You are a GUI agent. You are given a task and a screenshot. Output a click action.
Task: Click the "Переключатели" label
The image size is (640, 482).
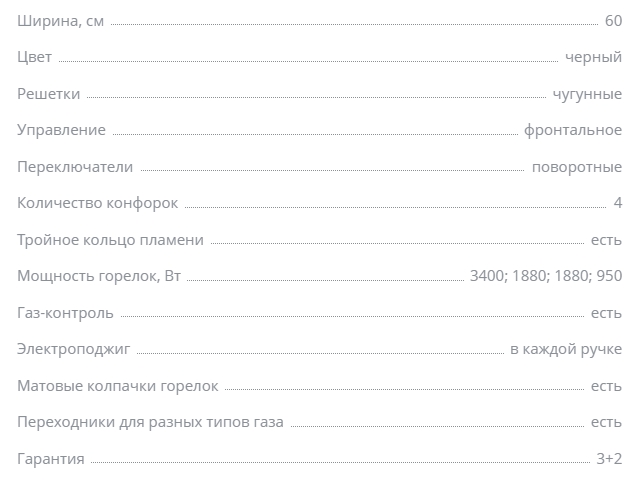(x=75, y=167)
